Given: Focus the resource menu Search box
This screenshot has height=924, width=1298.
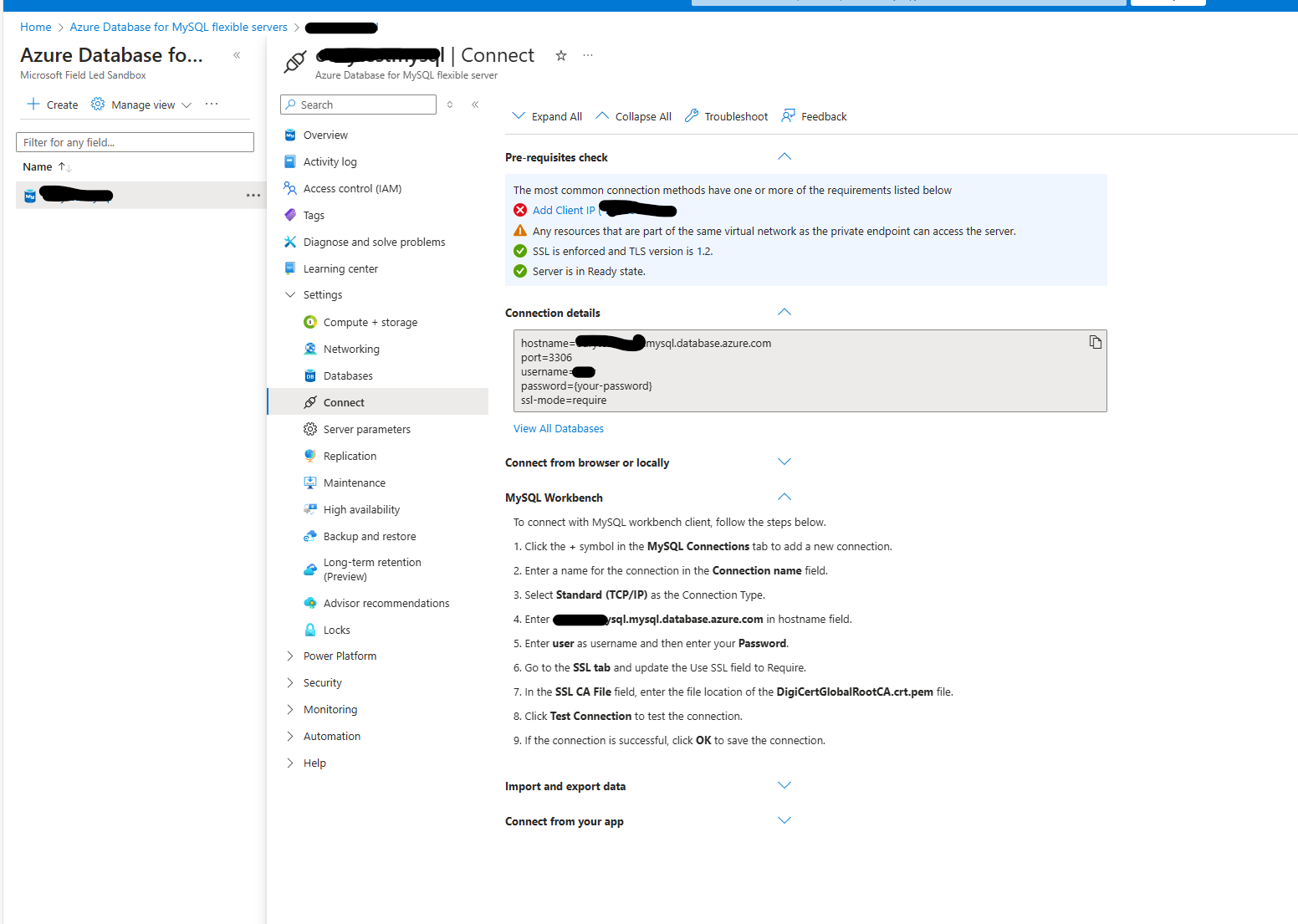Looking at the screenshot, I should [x=358, y=105].
